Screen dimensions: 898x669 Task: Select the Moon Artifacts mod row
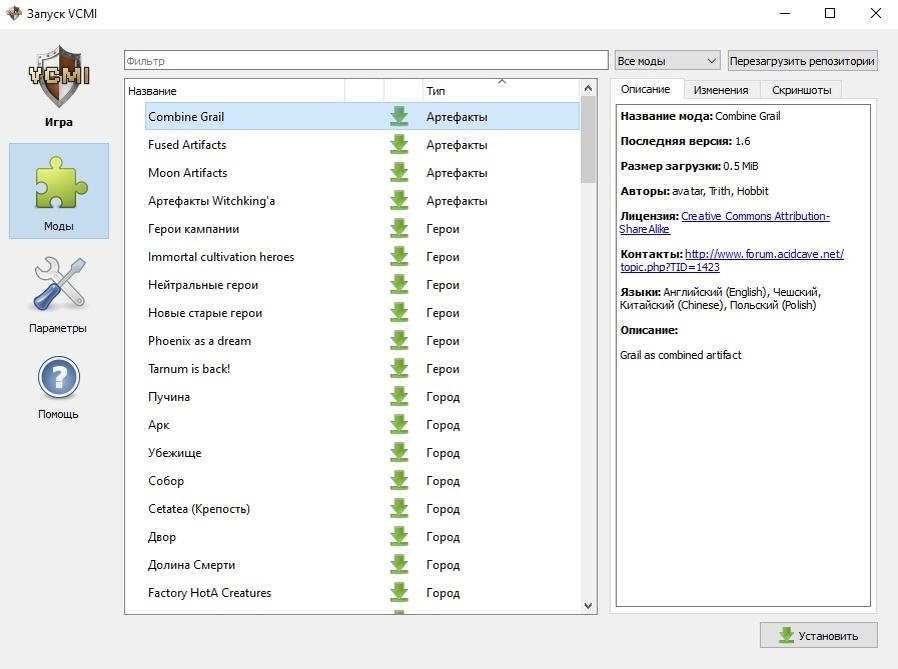(363, 172)
